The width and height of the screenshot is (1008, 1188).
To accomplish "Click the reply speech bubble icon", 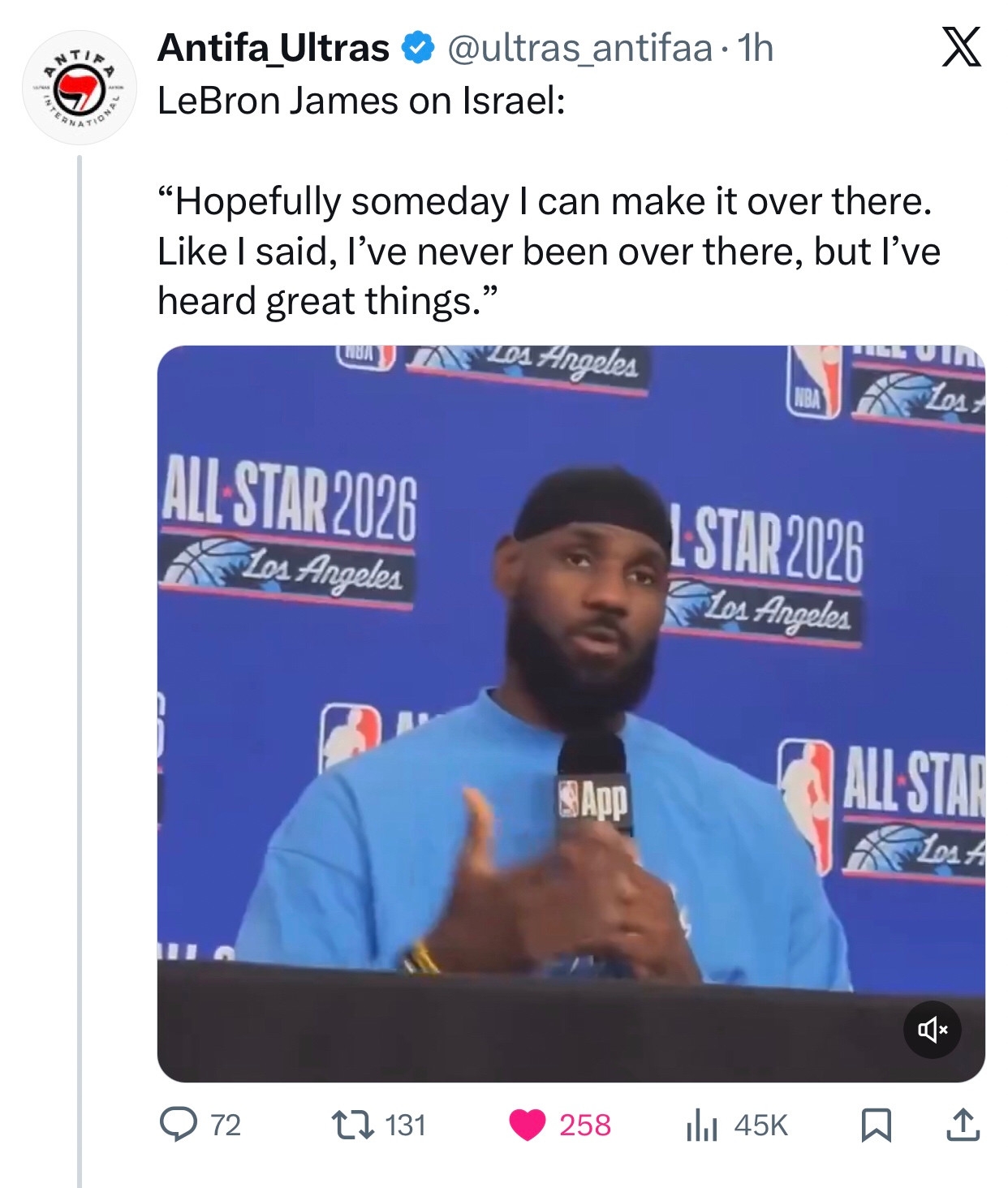I will click(x=175, y=1125).
